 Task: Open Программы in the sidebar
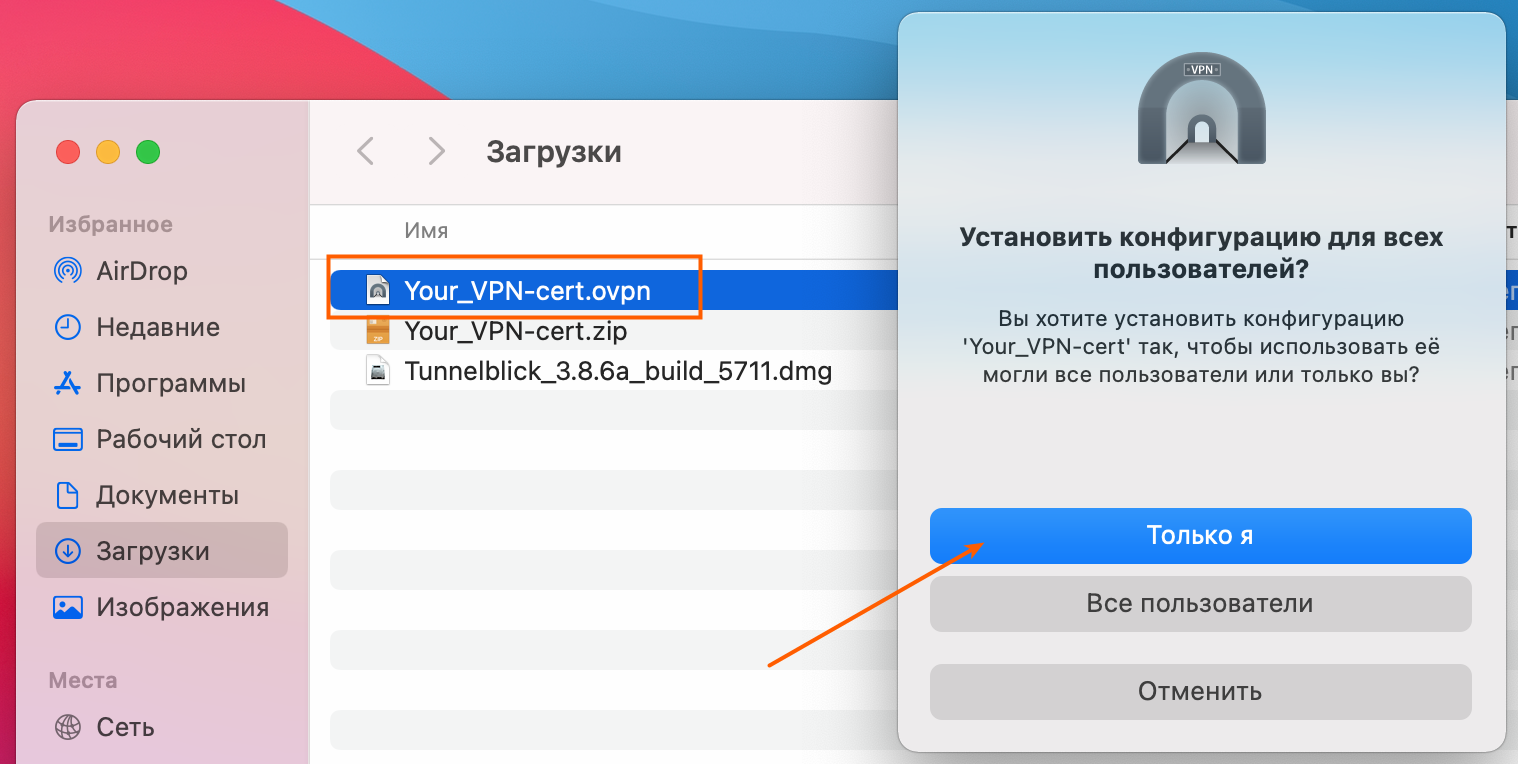click(x=170, y=383)
